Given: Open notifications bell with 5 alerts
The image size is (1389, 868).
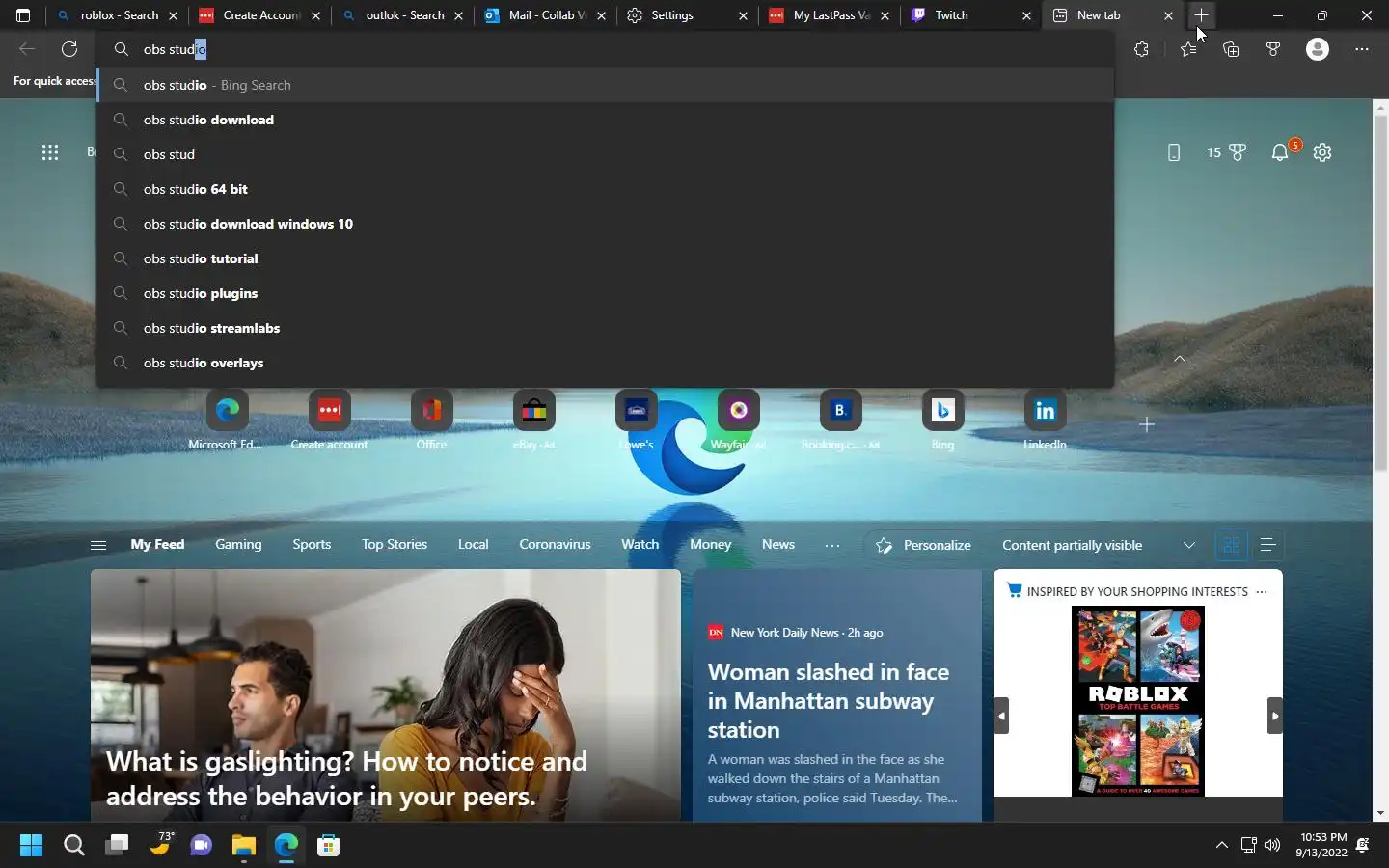Looking at the screenshot, I should 1281,152.
